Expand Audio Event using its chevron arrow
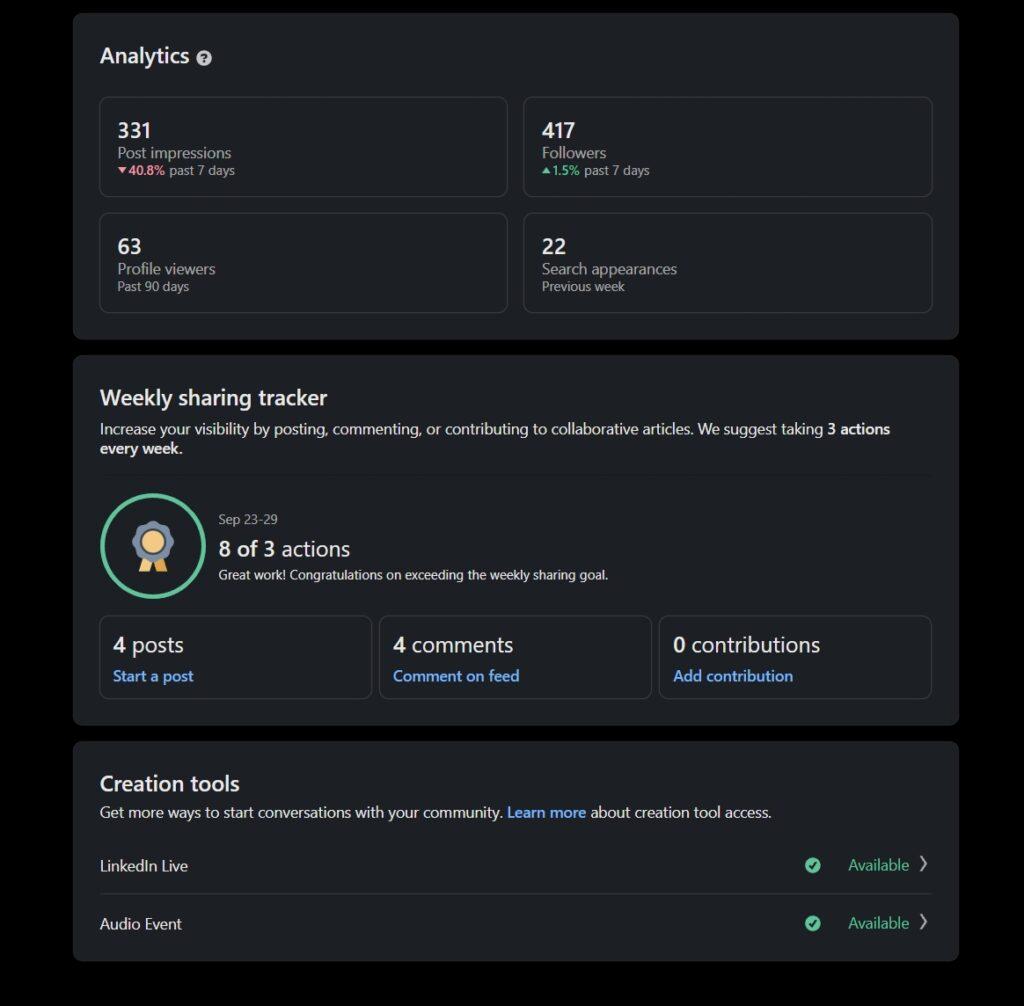This screenshot has height=1006, width=1024. (x=923, y=922)
